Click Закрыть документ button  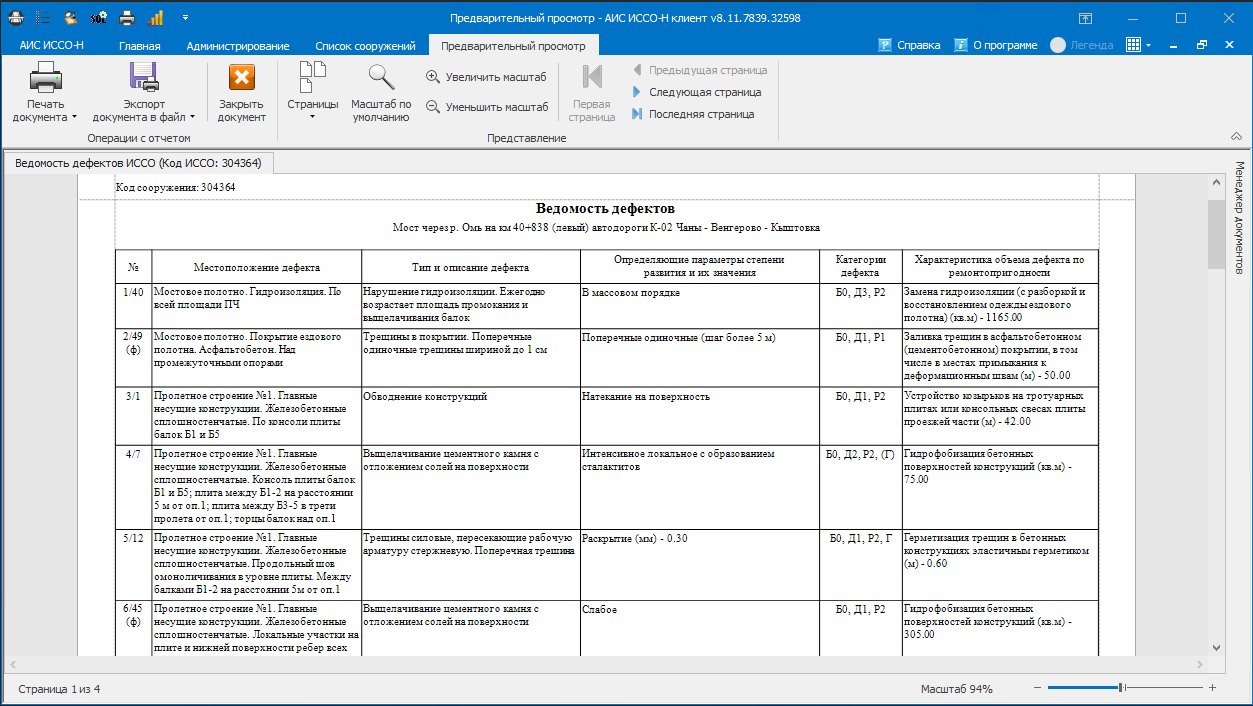(241, 92)
